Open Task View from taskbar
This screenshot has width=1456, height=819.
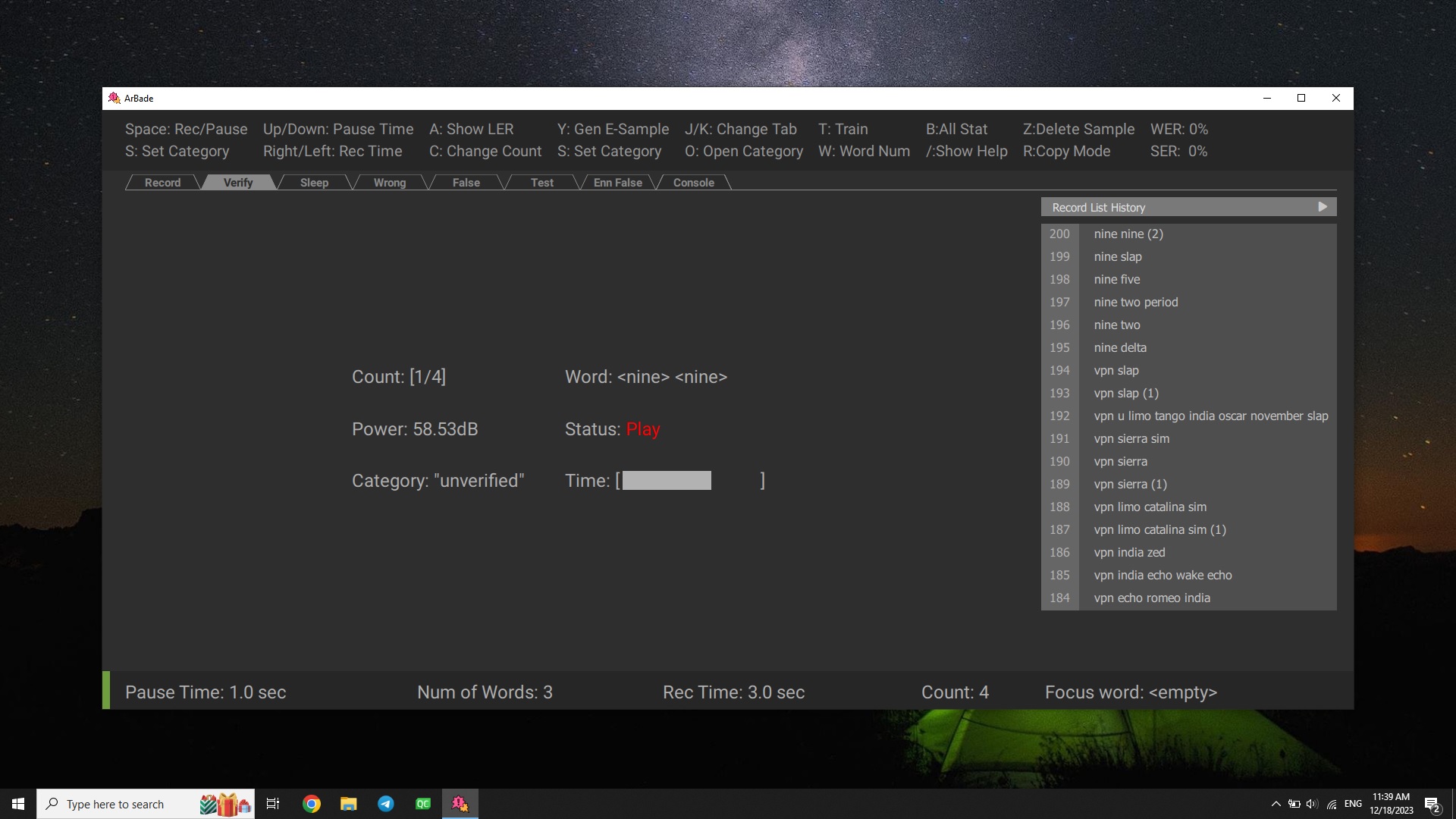[273, 804]
